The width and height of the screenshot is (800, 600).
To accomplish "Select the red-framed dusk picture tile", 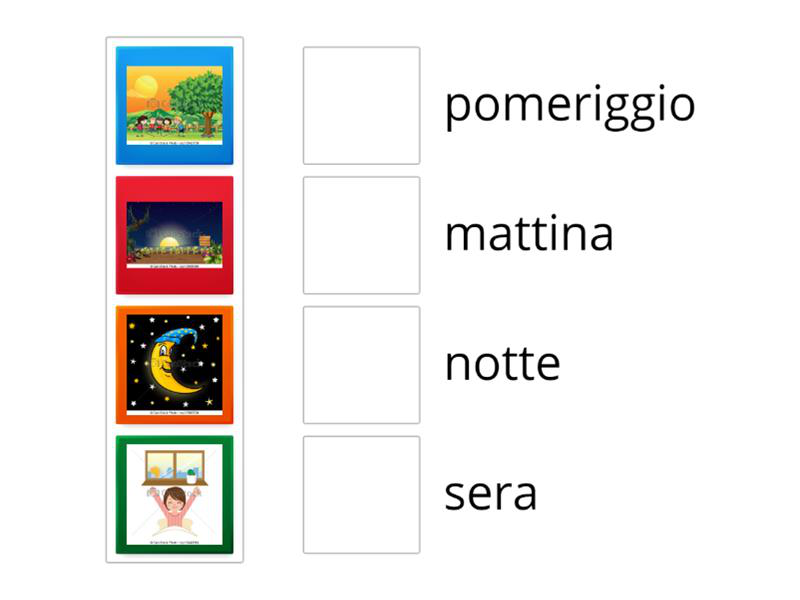I will [175, 235].
